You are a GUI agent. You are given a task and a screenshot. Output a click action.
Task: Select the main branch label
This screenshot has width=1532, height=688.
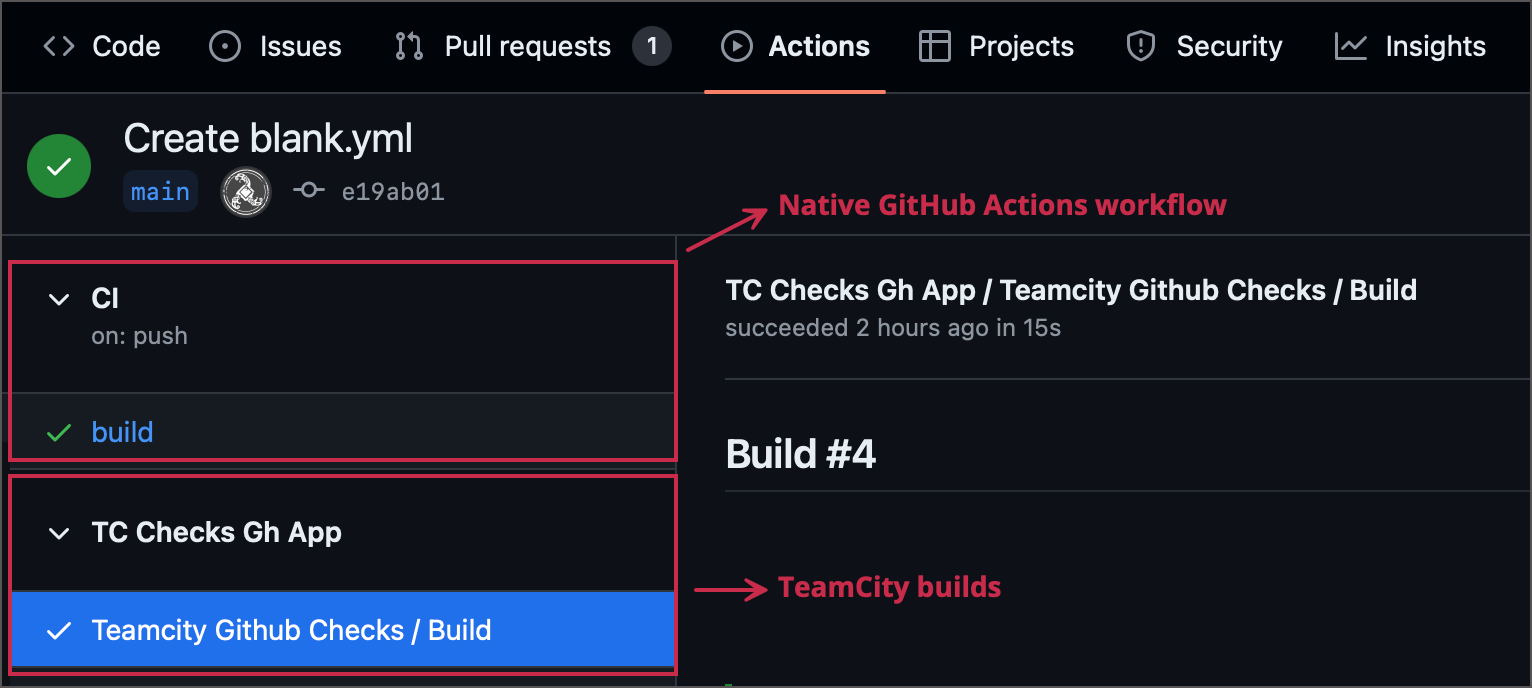(x=160, y=191)
